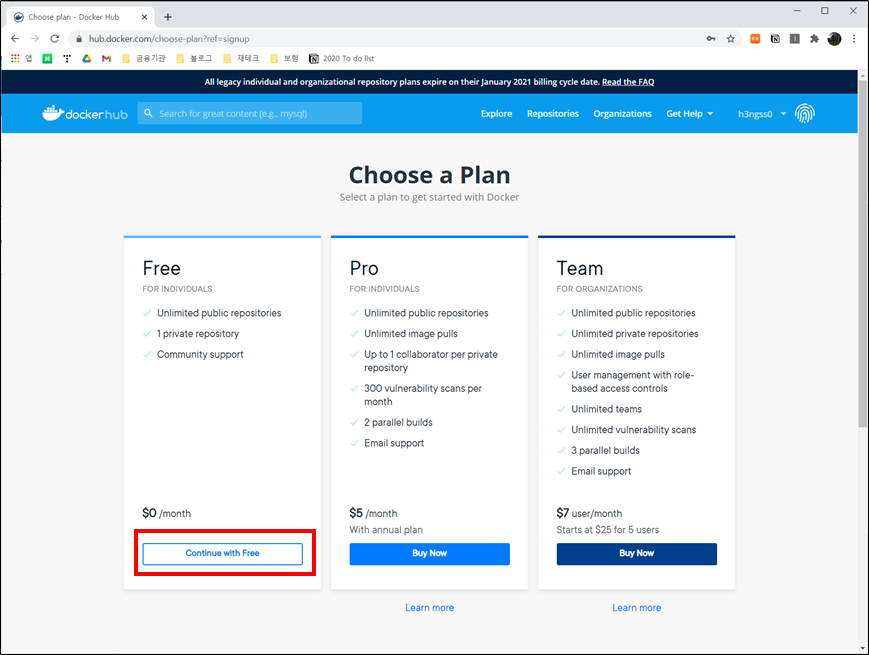Reload the page with refresh icon
This screenshot has height=655, width=869.
(x=54, y=39)
